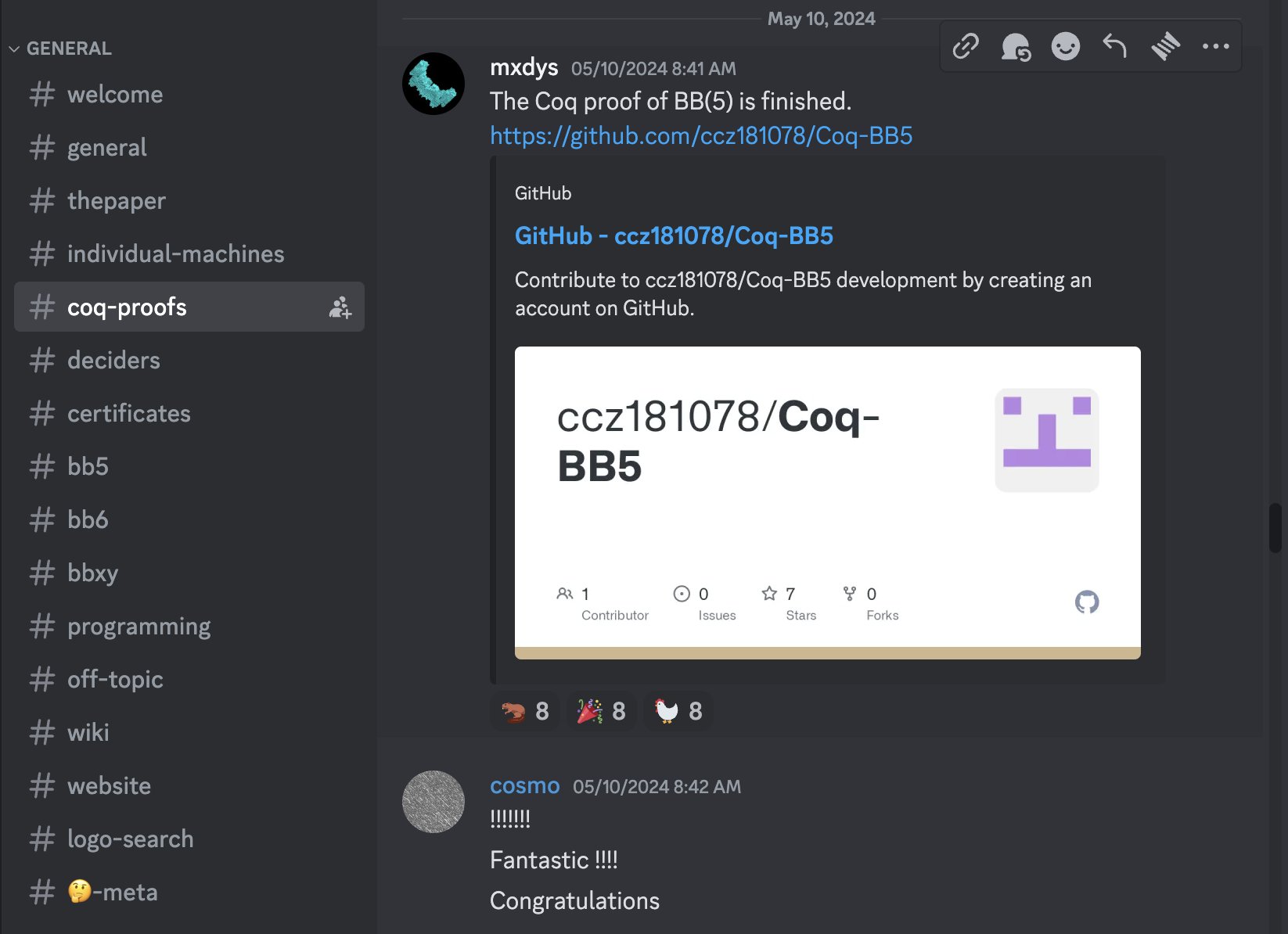The height and width of the screenshot is (934, 1288).
Task: Reply to mxdys's message using arrow icon
Action: click(x=1115, y=47)
